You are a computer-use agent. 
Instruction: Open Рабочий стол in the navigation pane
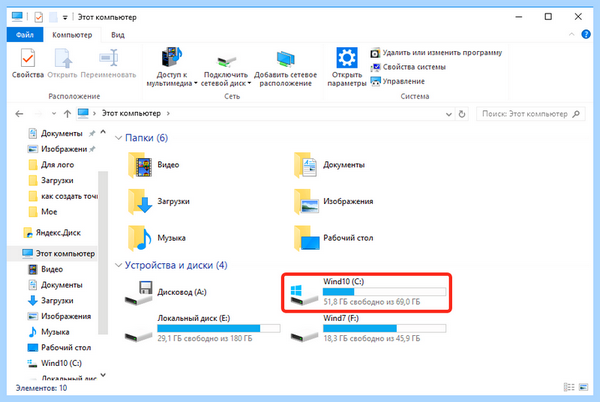pyautogui.click(x=60, y=348)
